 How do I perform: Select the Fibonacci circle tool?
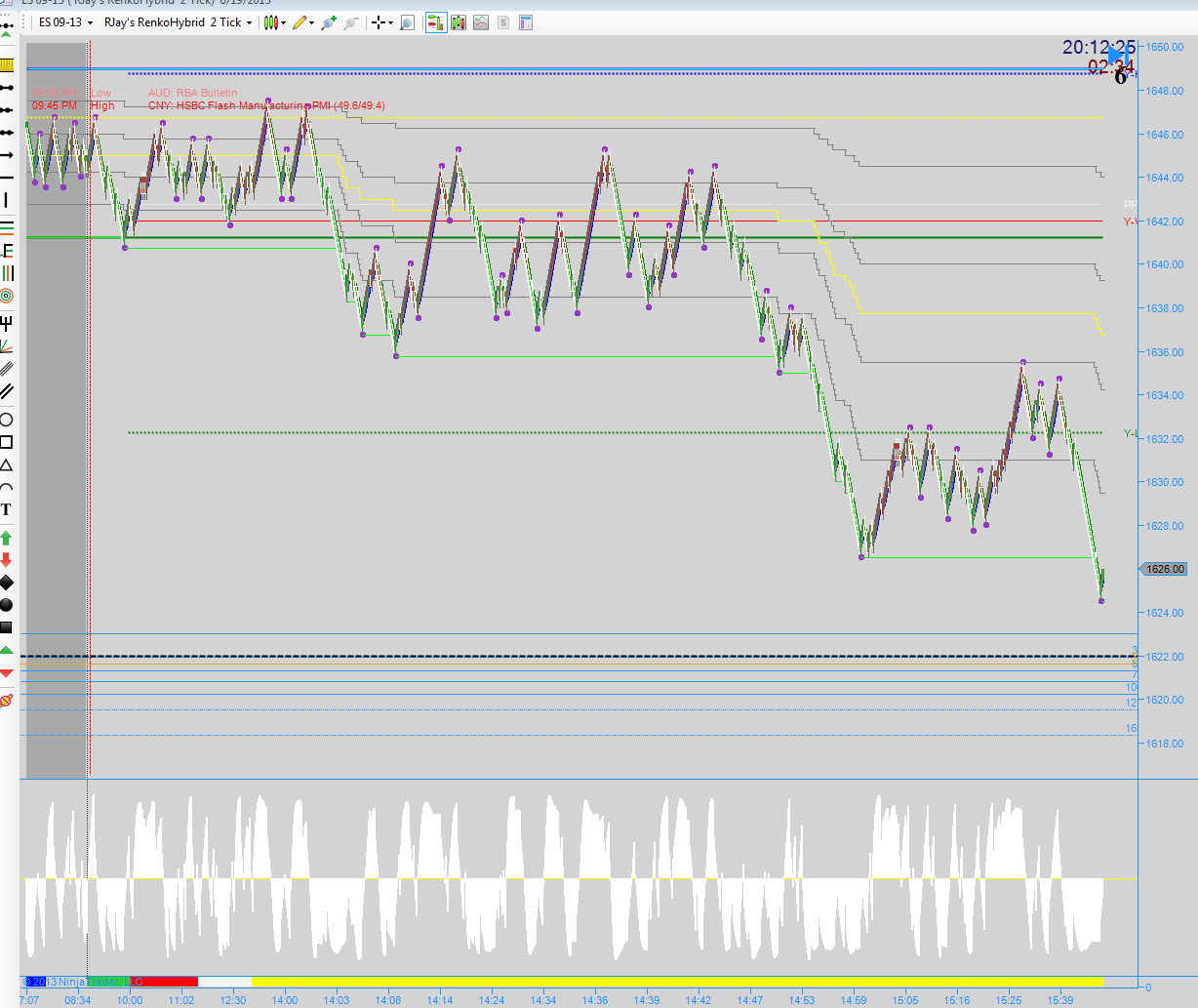pos(7,295)
